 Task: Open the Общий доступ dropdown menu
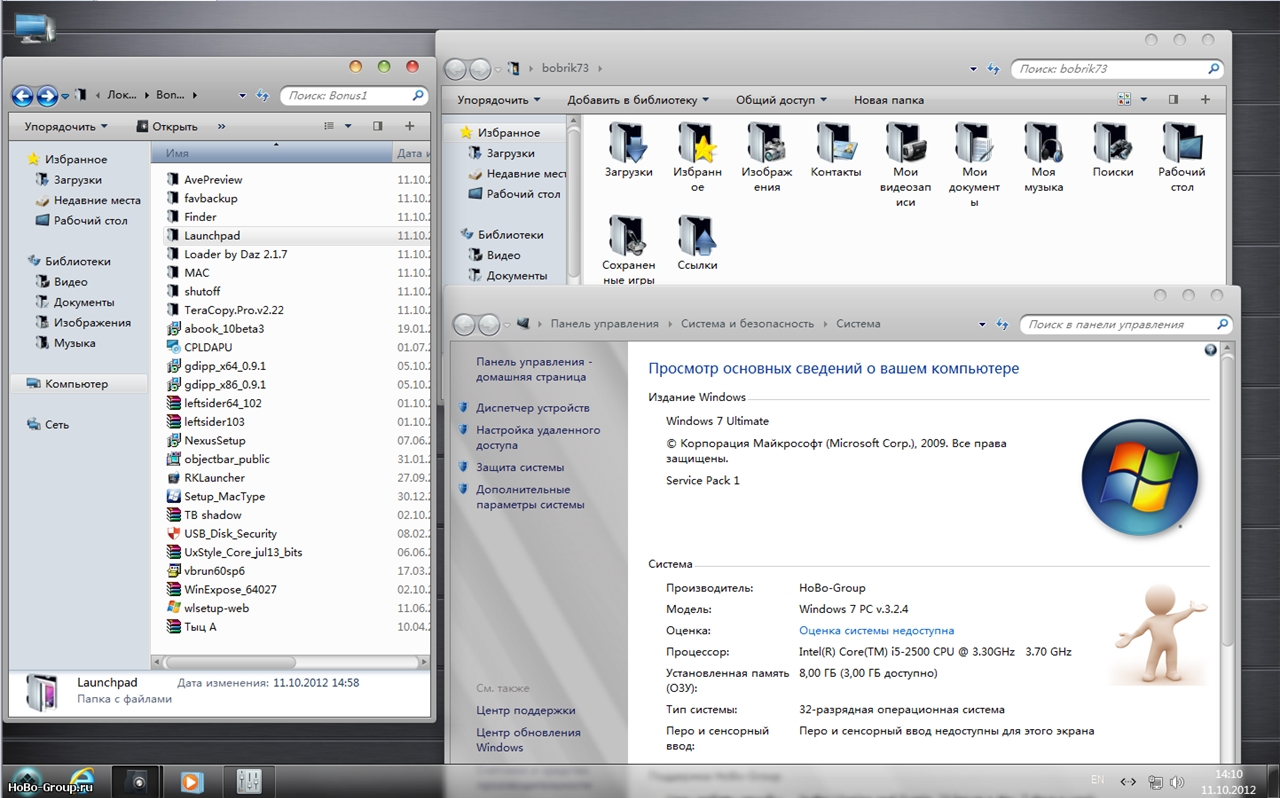(x=781, y=100)
